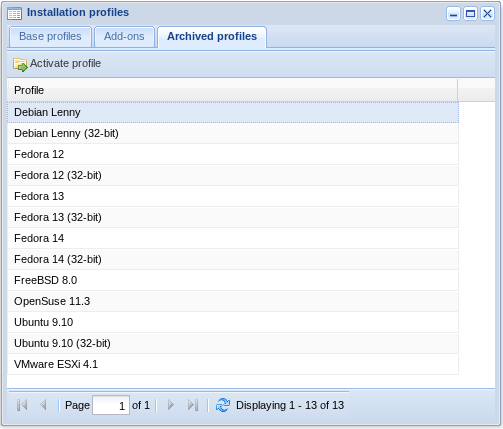Screen dimensions: 503x429
Task: Click the Activate profile folder icon
Action: (20, 64)
